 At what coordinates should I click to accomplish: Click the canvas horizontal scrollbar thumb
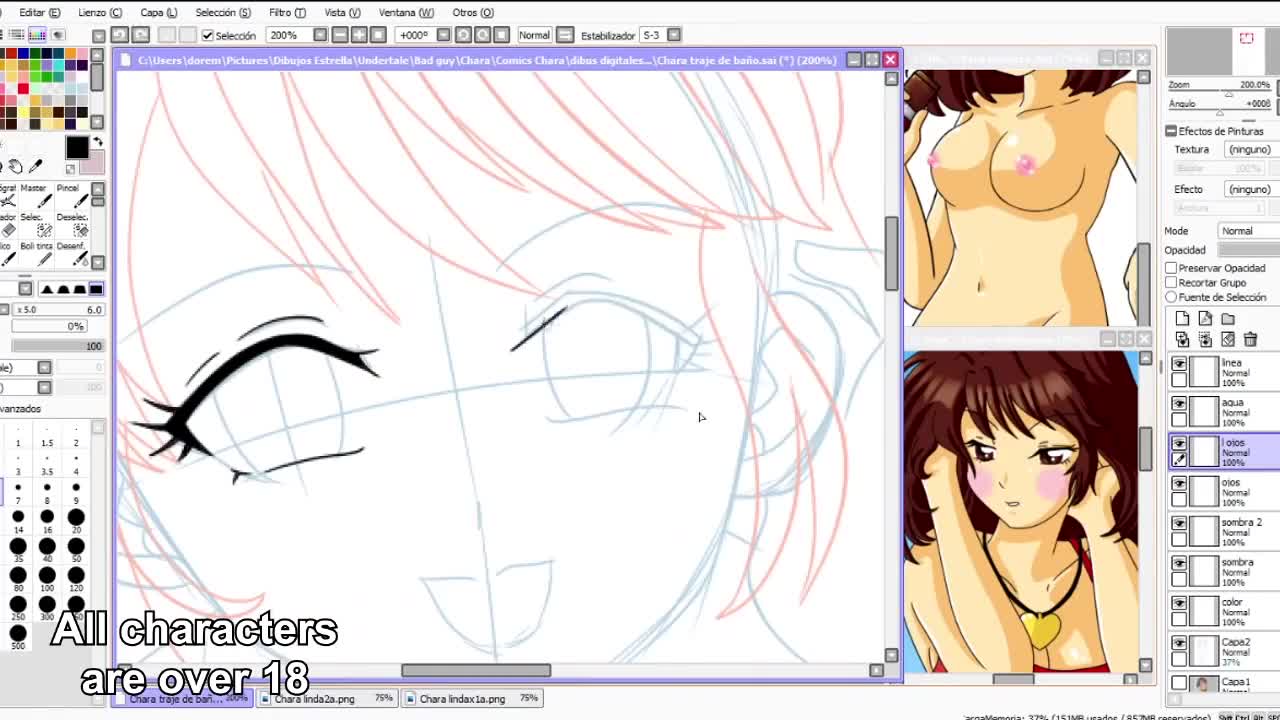point(476,671)
